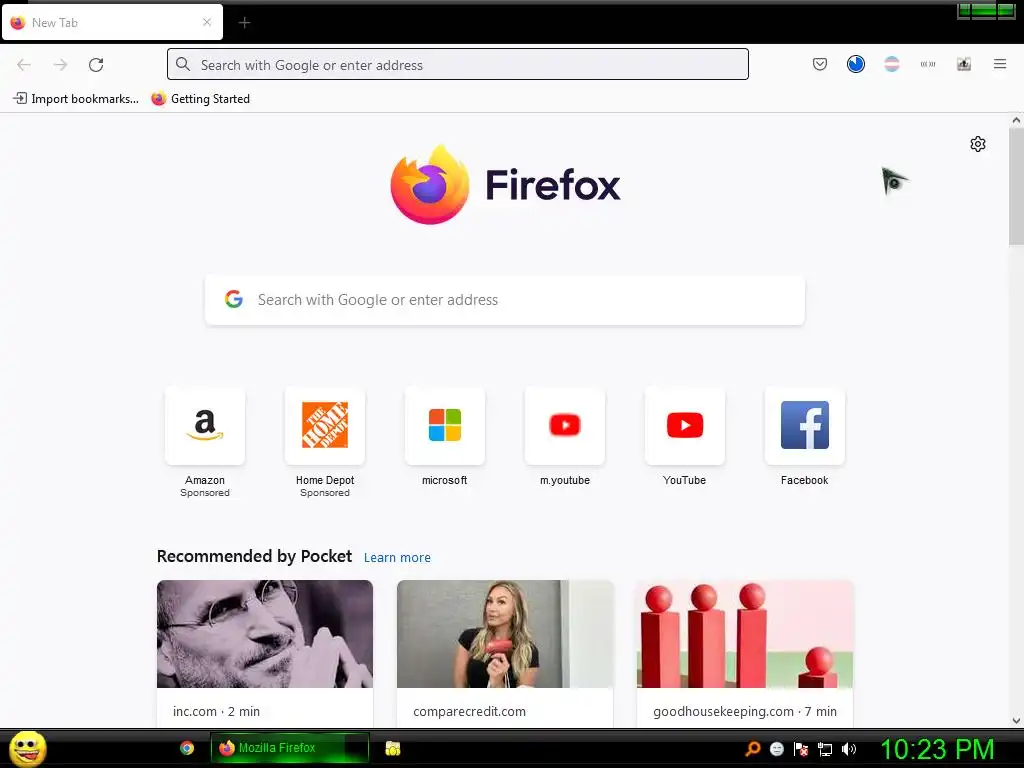
Task: Go forward using the forward arrow
Action: 60,65
